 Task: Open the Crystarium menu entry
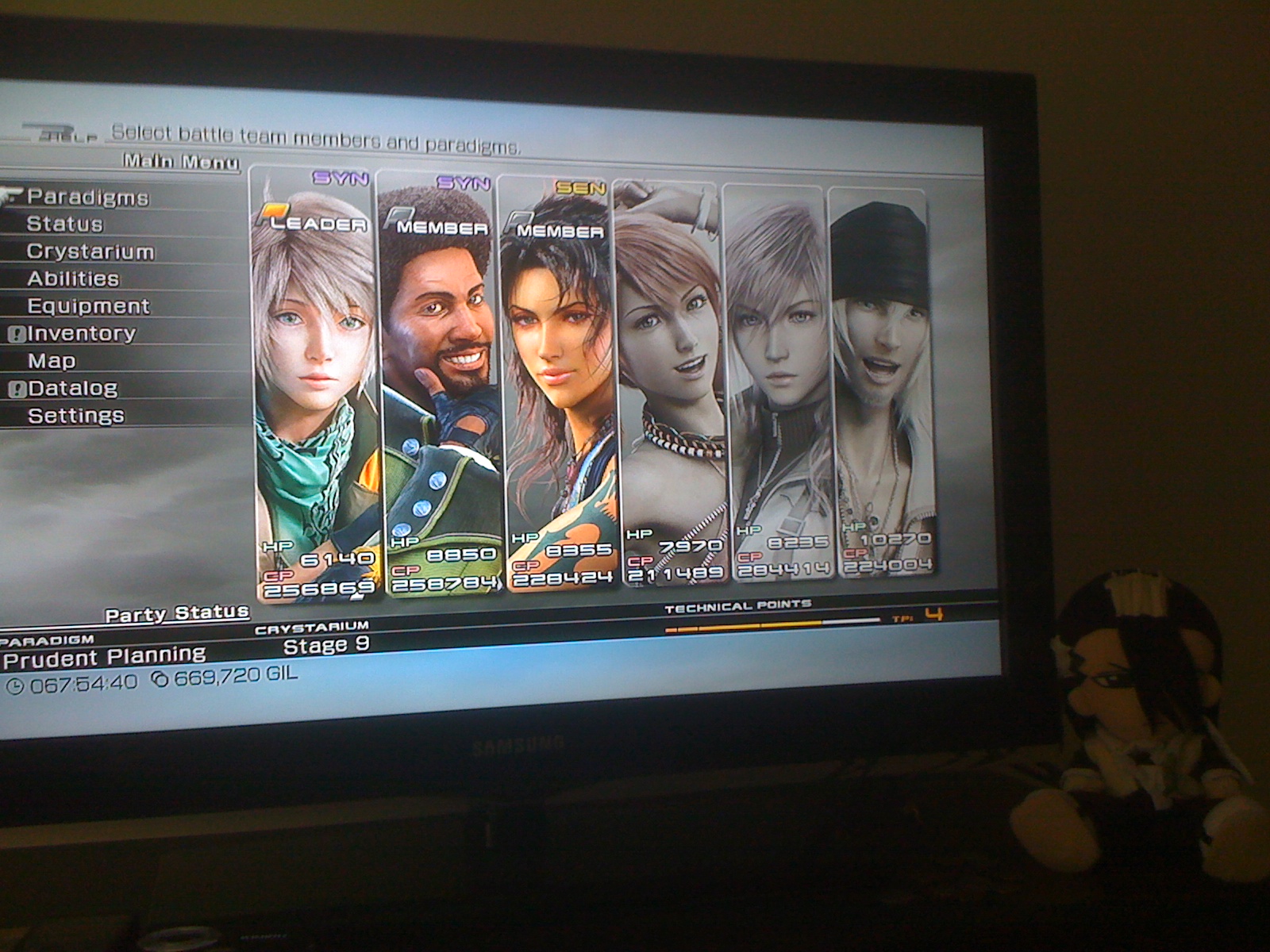click(90, 251)
